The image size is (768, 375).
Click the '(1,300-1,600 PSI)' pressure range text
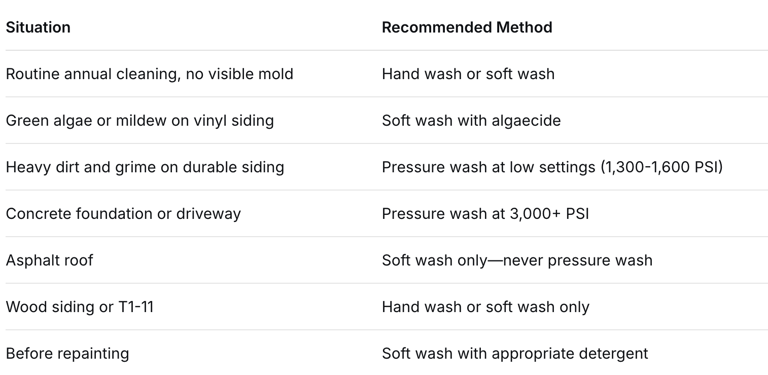[662, 167]
